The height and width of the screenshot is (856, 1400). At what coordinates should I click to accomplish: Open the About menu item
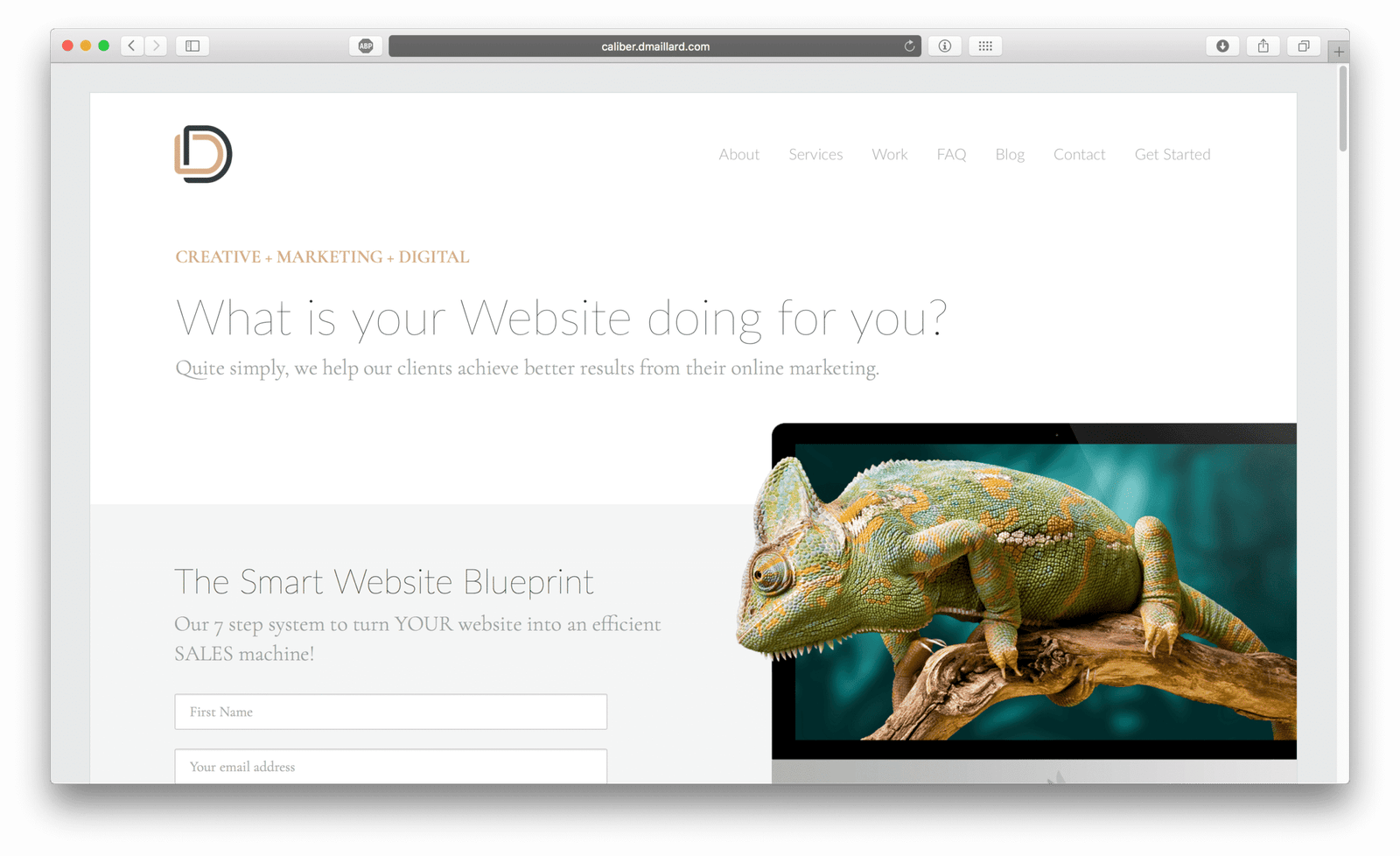[x=738, y=154]
